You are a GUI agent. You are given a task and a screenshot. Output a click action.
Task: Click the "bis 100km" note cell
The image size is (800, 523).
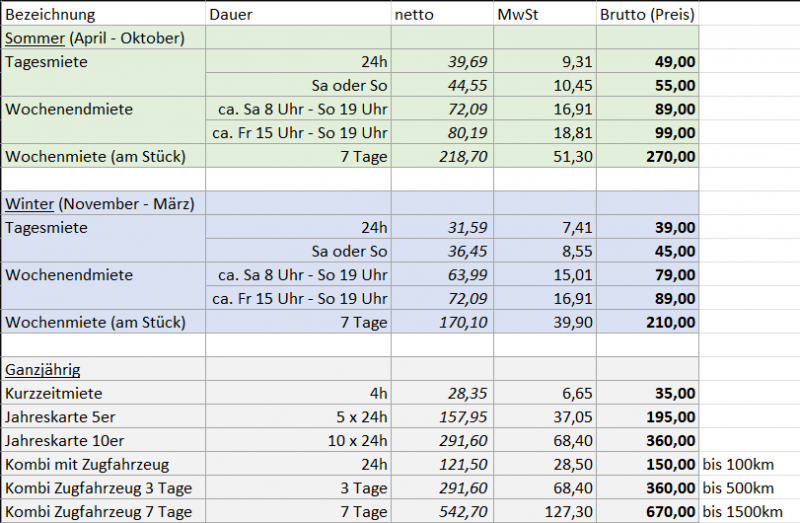click(x=737, y=464)
